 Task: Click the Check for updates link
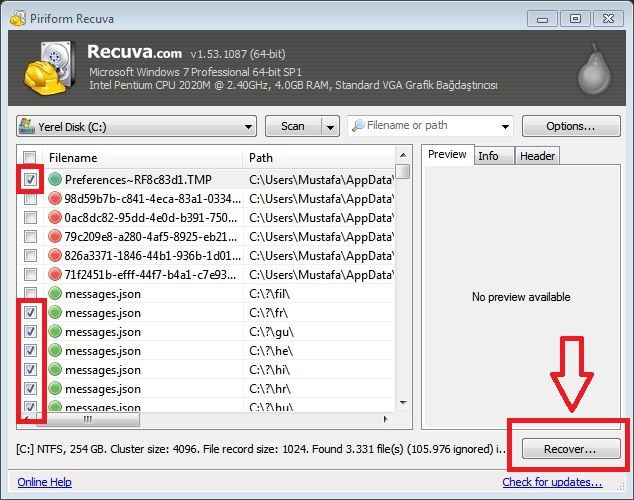point(552,482)
